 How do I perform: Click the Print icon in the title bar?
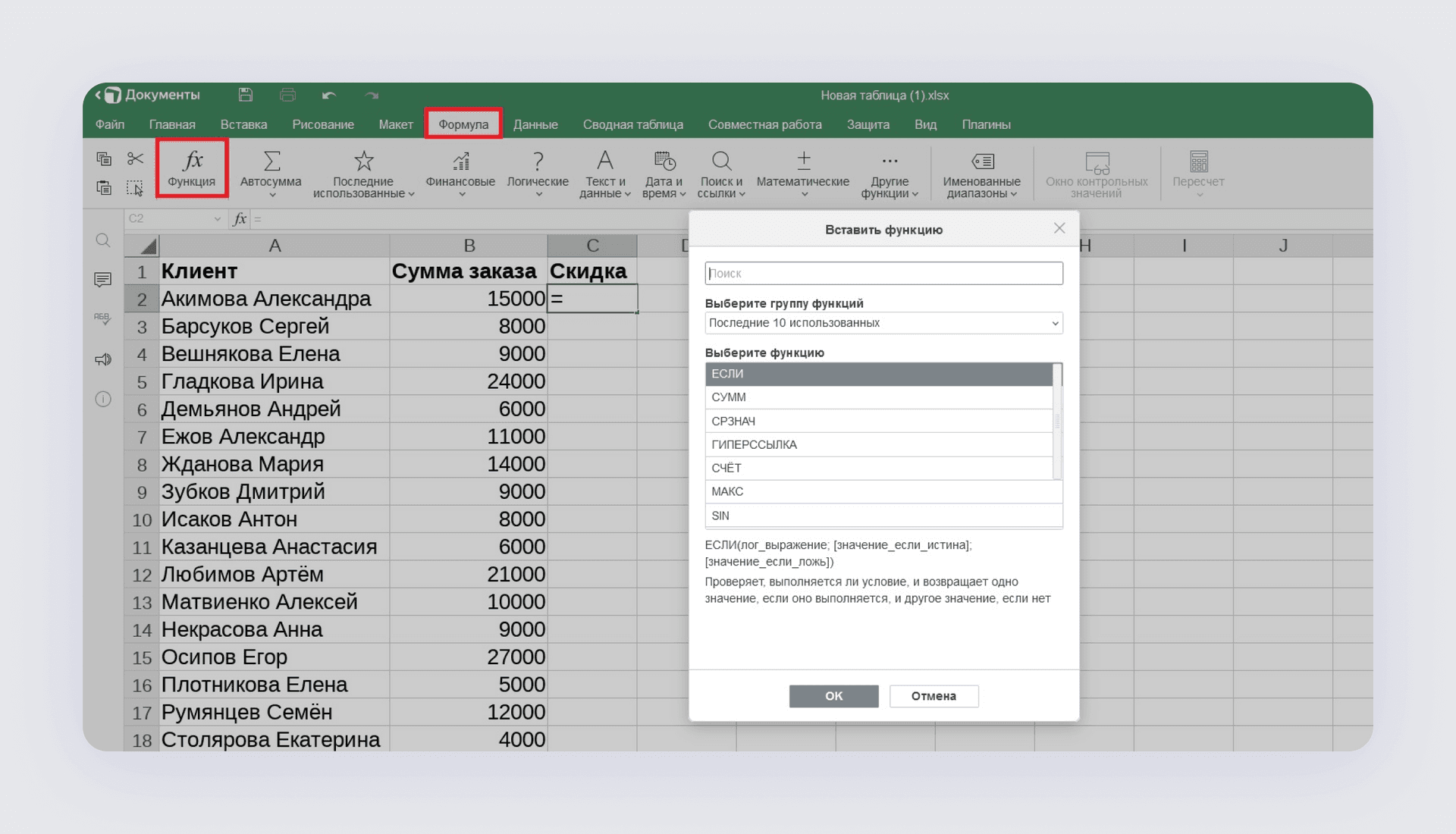288,95
